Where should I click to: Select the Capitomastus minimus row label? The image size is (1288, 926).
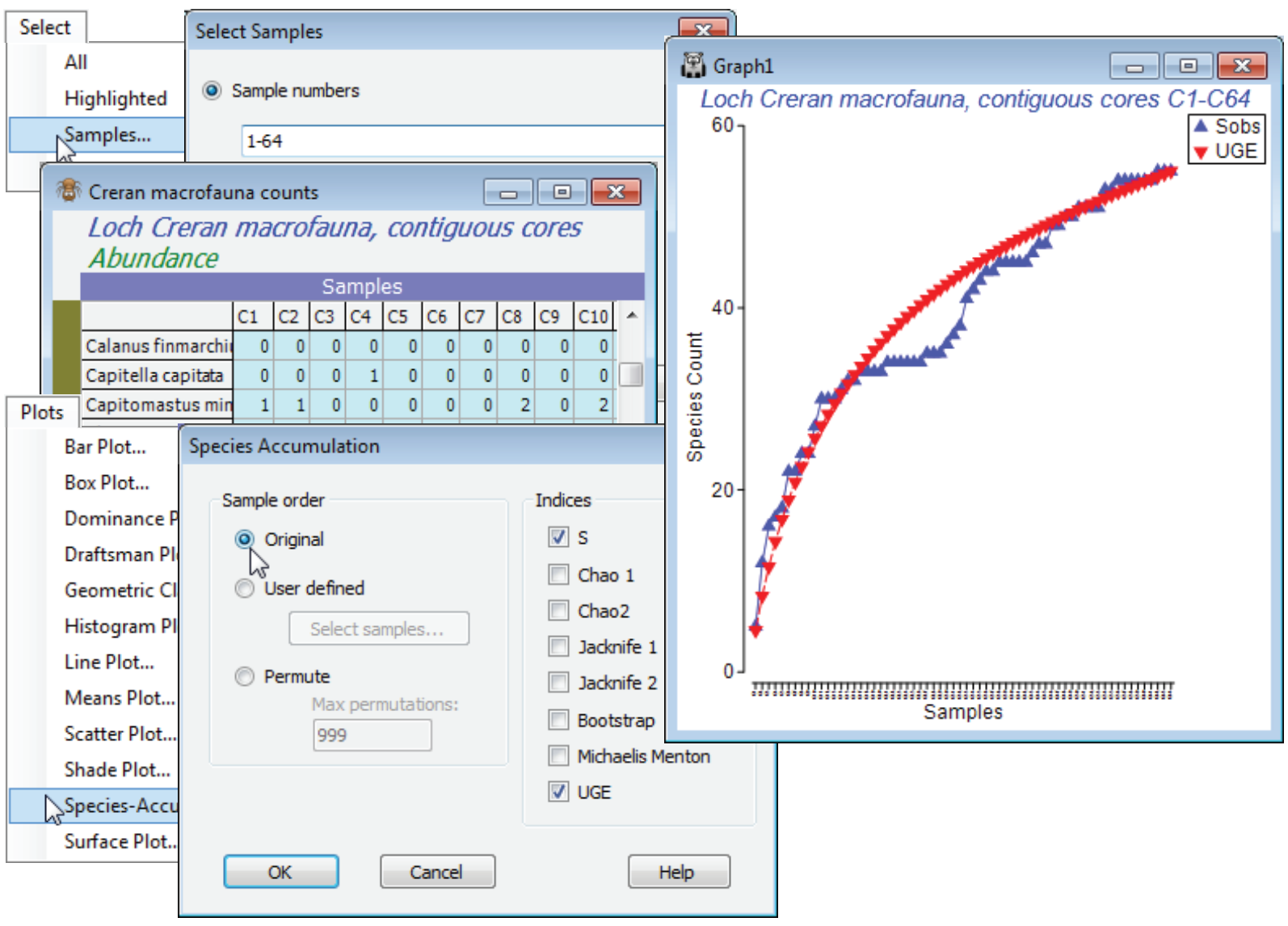tap(158, 405)
